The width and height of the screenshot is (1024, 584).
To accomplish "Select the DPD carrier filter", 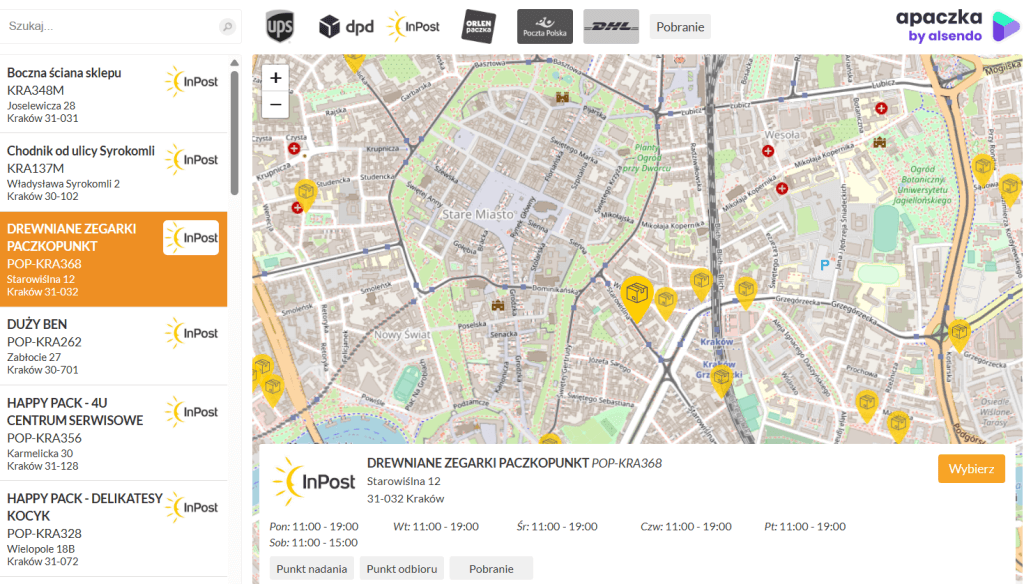I will tap(346, 26).
